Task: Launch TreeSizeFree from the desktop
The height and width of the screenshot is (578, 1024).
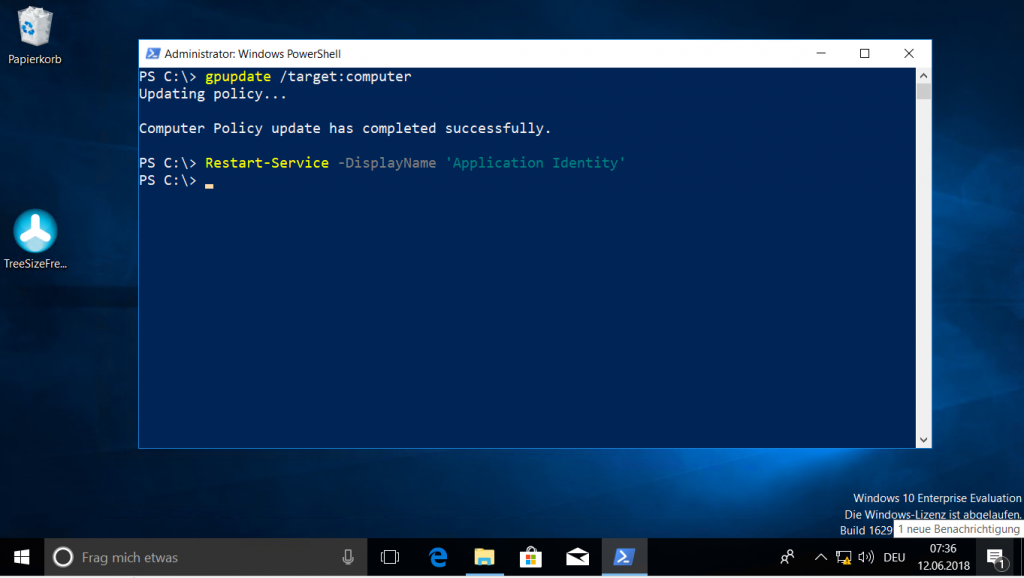Action: tap(35, 232)
